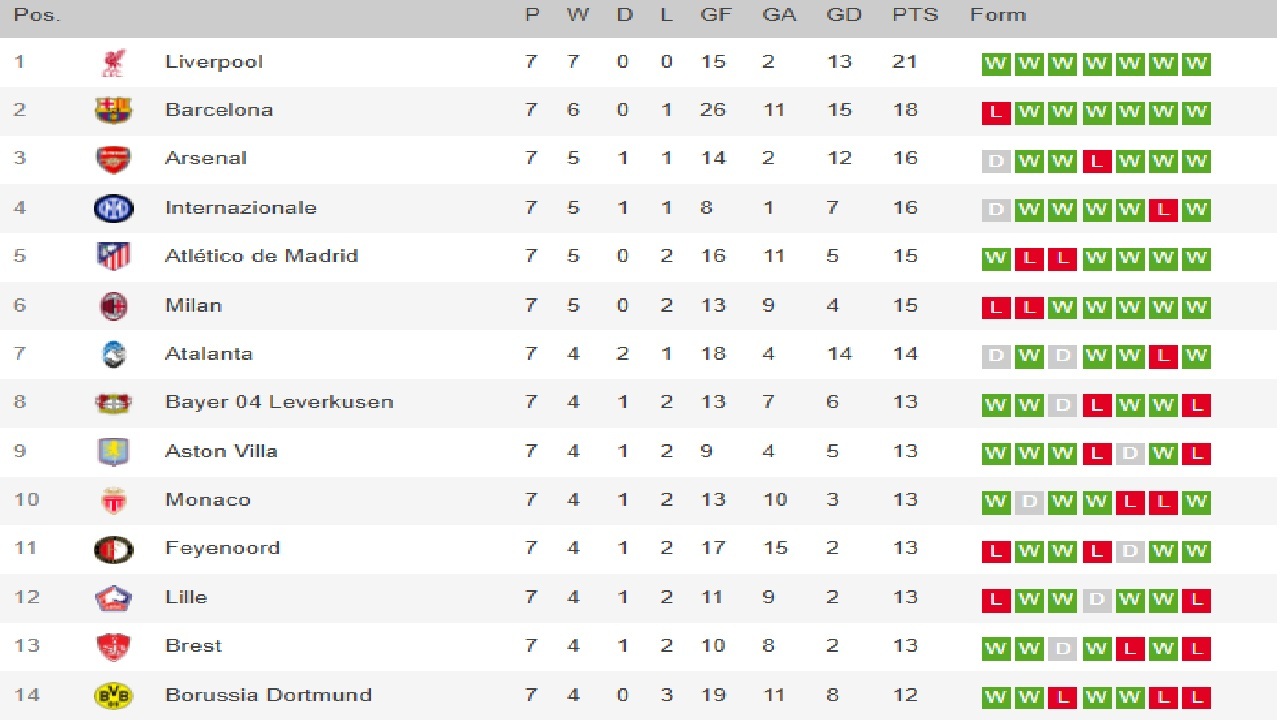Click the Bayer 04 Leverkusen crest icon
The image size is (1280, 720).
(113, 403)
